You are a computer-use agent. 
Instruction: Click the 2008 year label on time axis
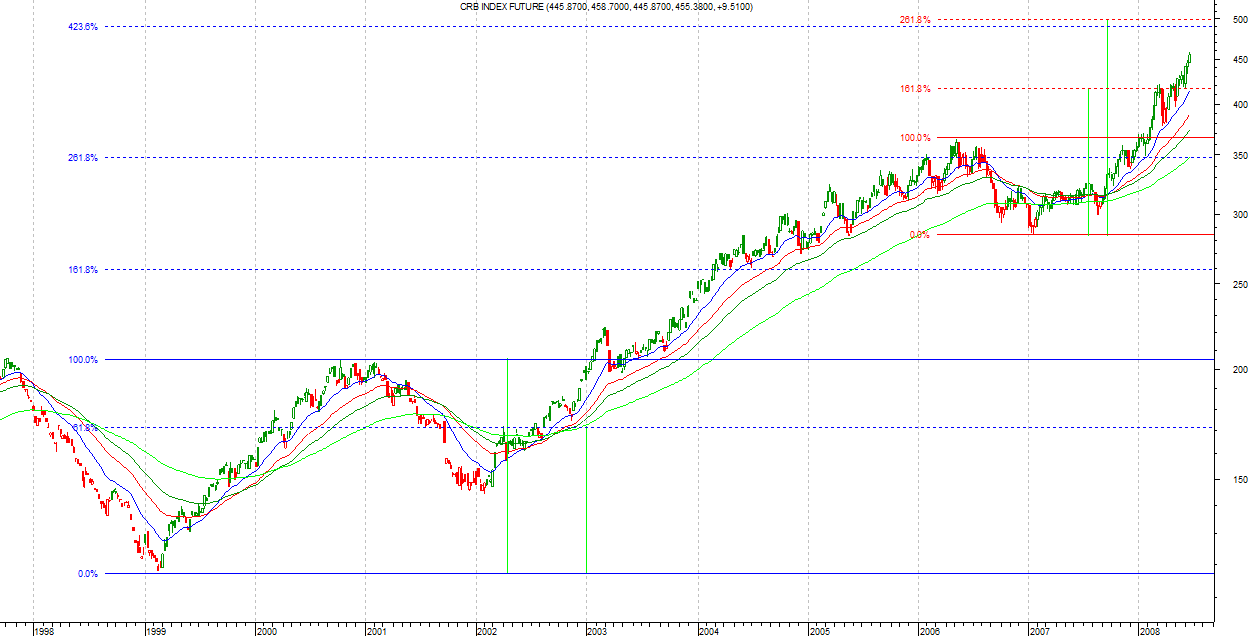coord(1150,631)
